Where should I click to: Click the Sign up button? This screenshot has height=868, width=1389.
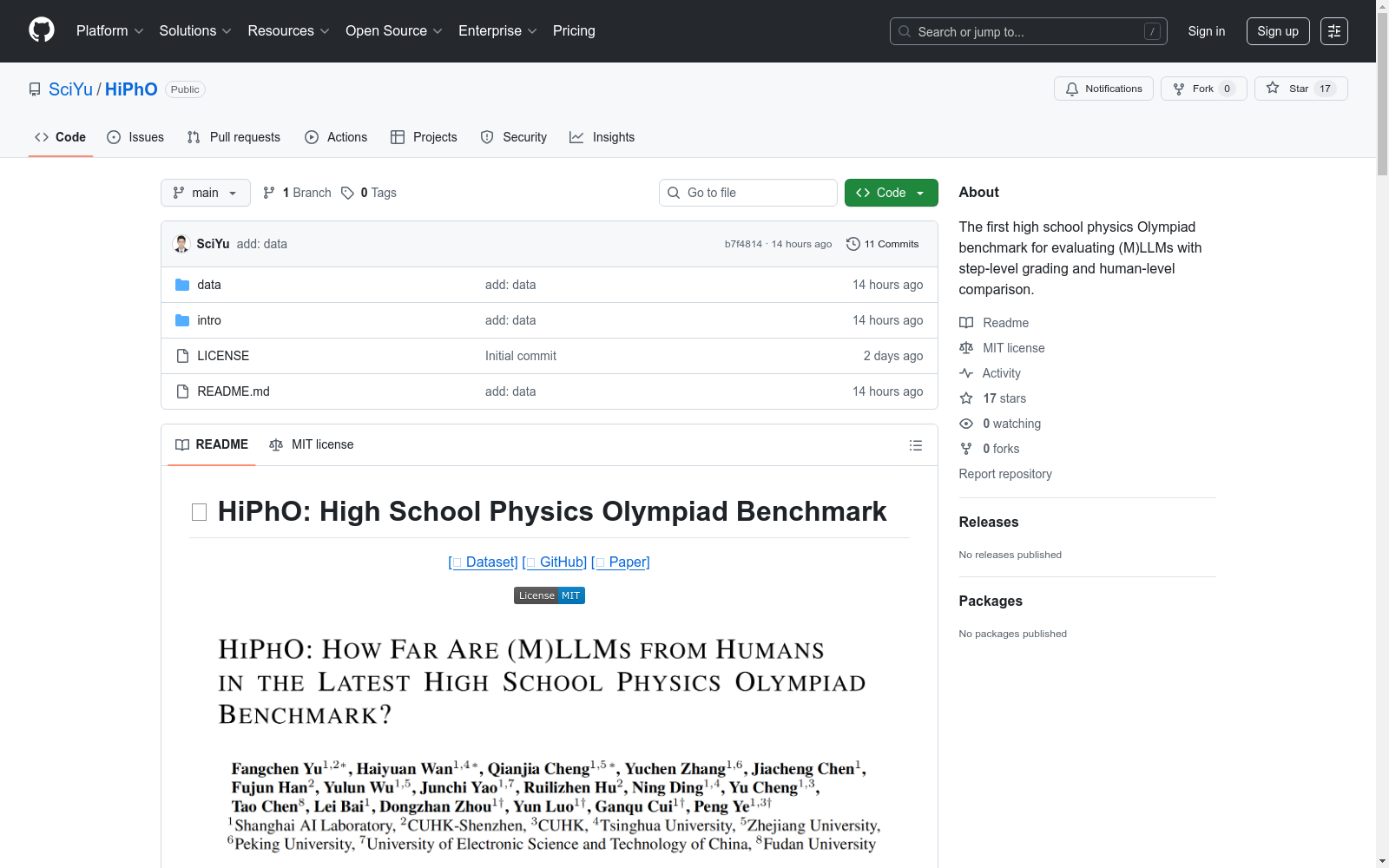click(x=1278, y=31)
